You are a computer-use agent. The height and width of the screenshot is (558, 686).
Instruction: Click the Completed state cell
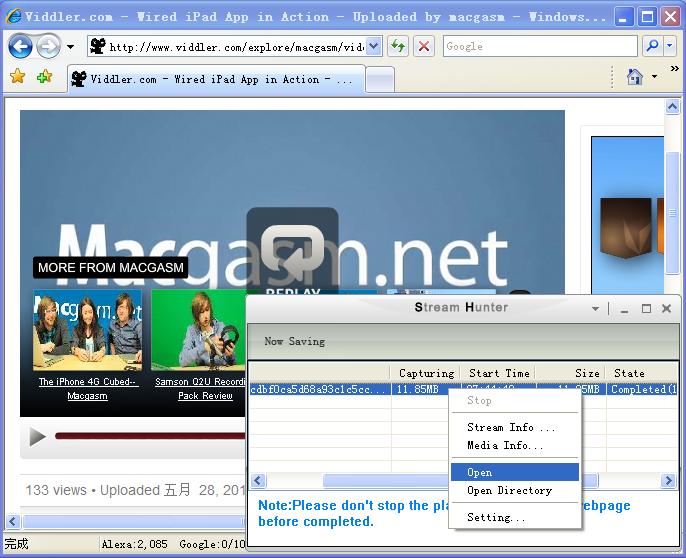click(x=642, y=389)
